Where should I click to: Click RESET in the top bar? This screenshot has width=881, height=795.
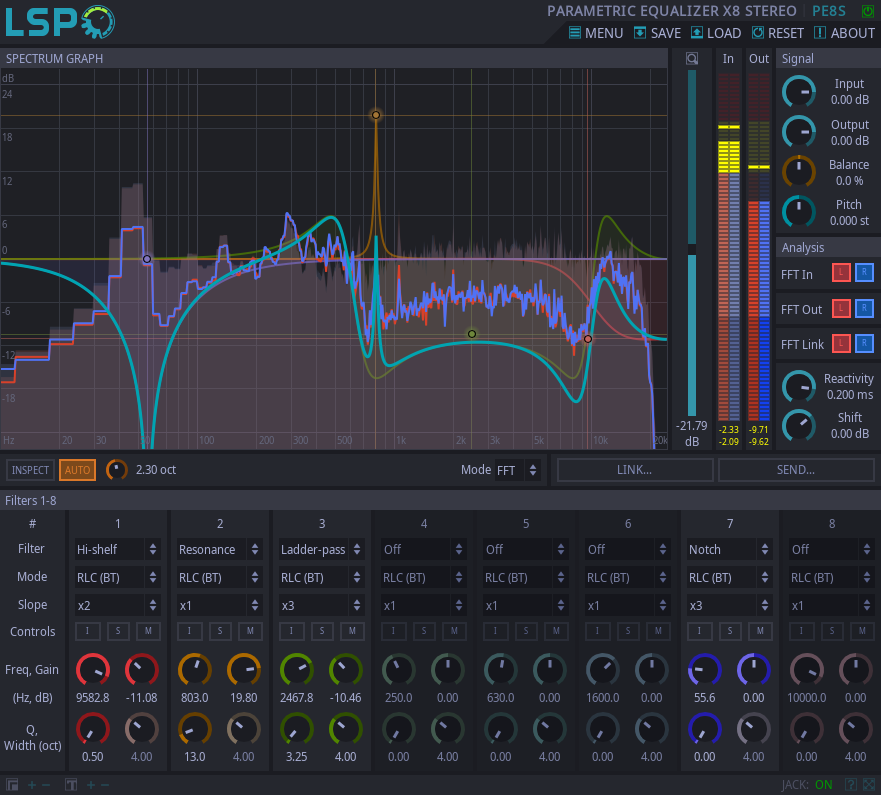pyautogui.click(x=778, y=33)
